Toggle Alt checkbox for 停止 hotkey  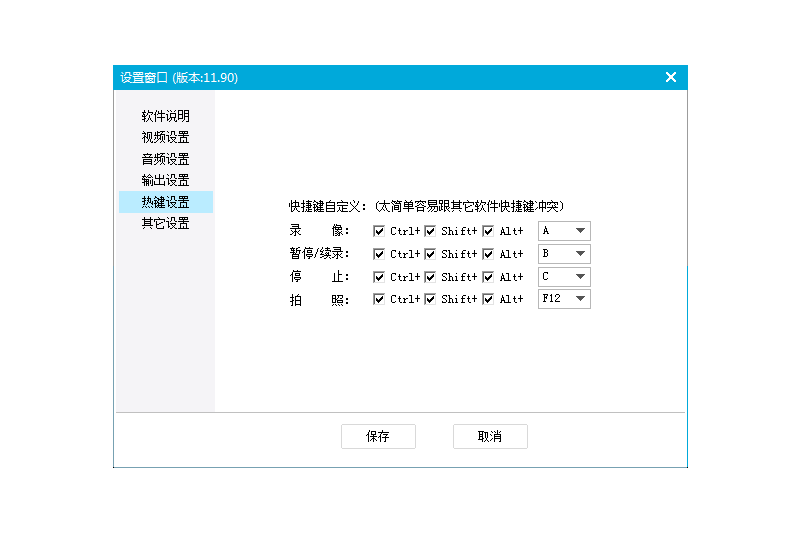point(488,277)
